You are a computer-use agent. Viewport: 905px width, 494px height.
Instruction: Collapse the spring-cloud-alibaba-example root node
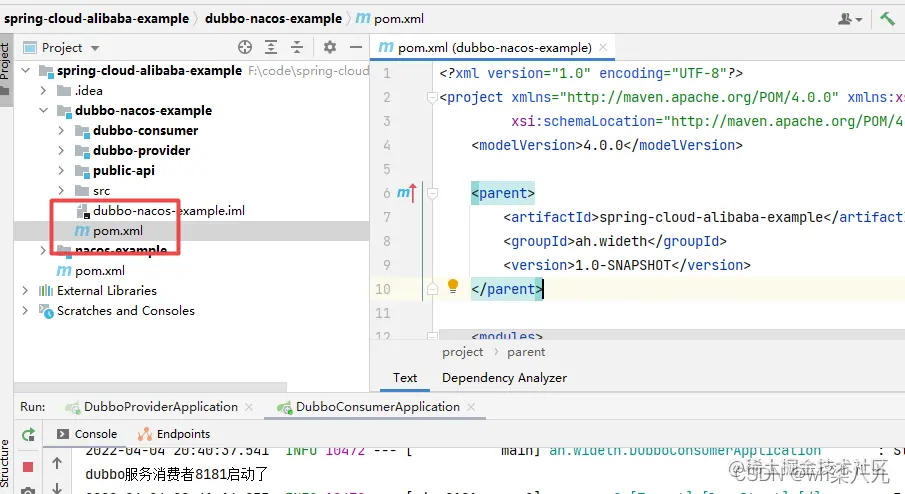pyautogui.click(x=25, y=70)
